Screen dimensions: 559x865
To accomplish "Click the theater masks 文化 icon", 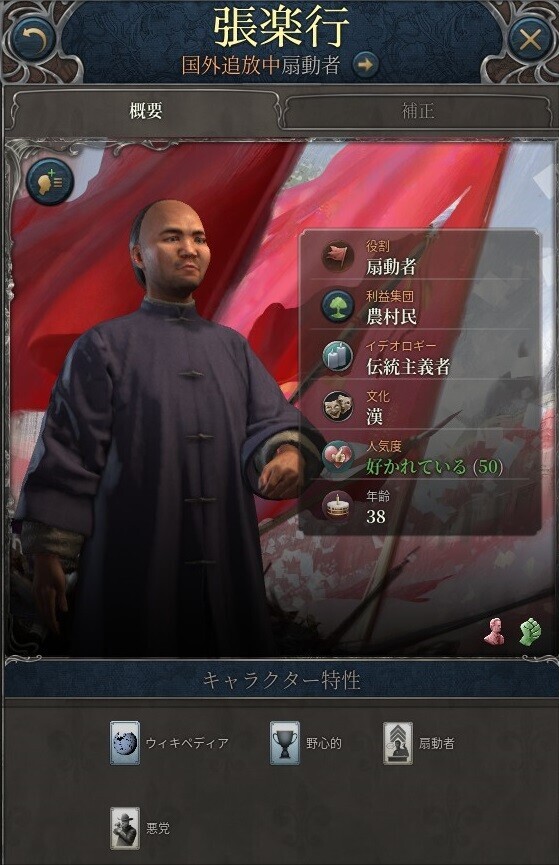I will click(x=338, y=407).
